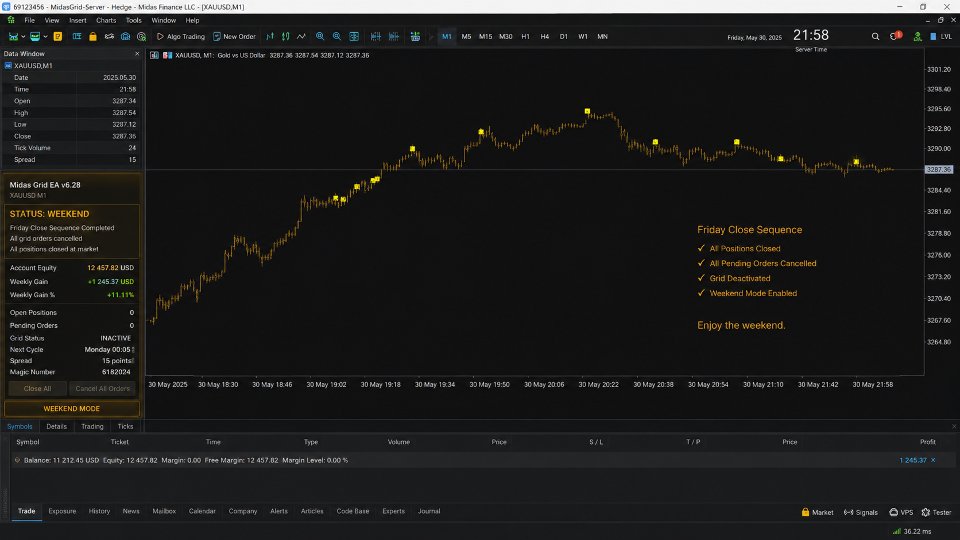Tile chart windows grid icon
The width and height of the screenshot is (960, 540).
pyautogui.click(x=354, y=37)
